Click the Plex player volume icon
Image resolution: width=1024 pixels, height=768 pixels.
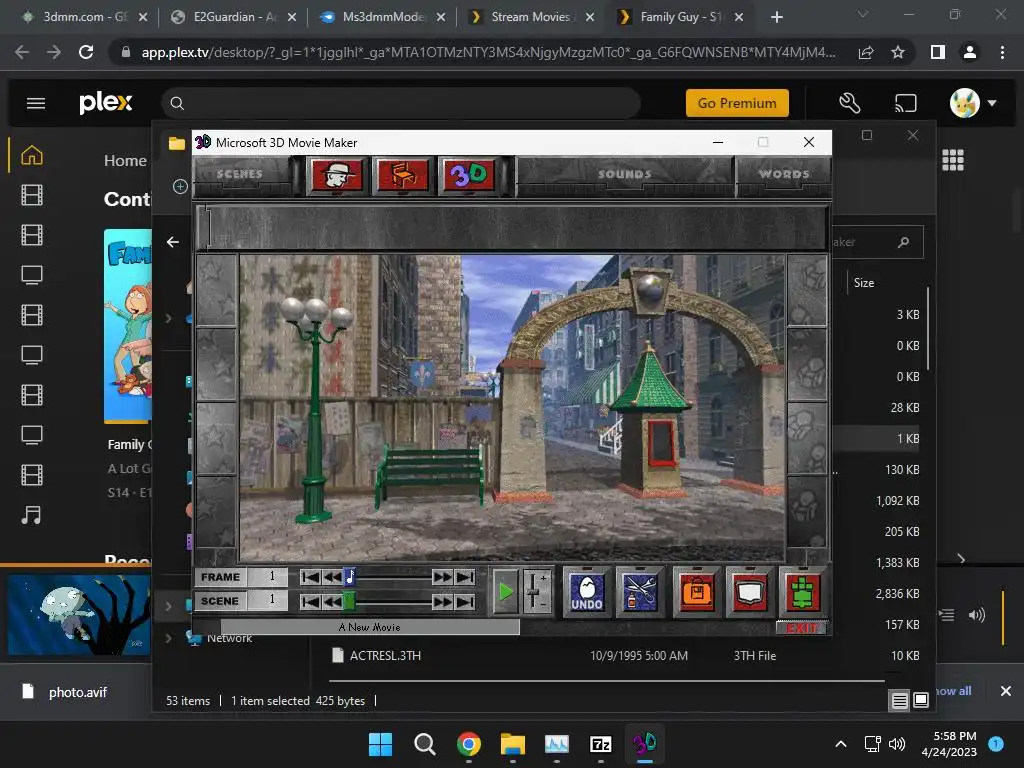click(977, 615)
